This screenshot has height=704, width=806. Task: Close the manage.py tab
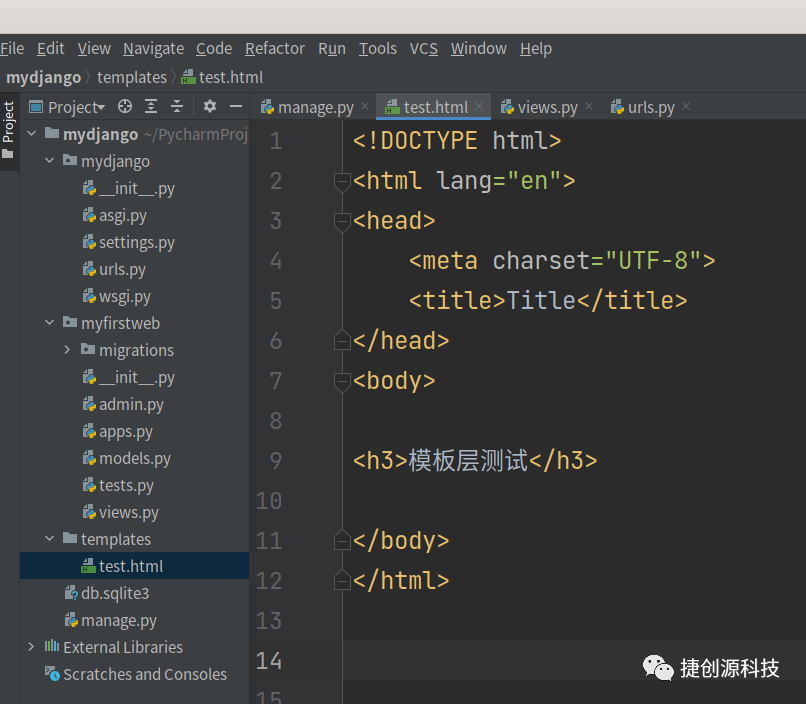pos(365,106)
